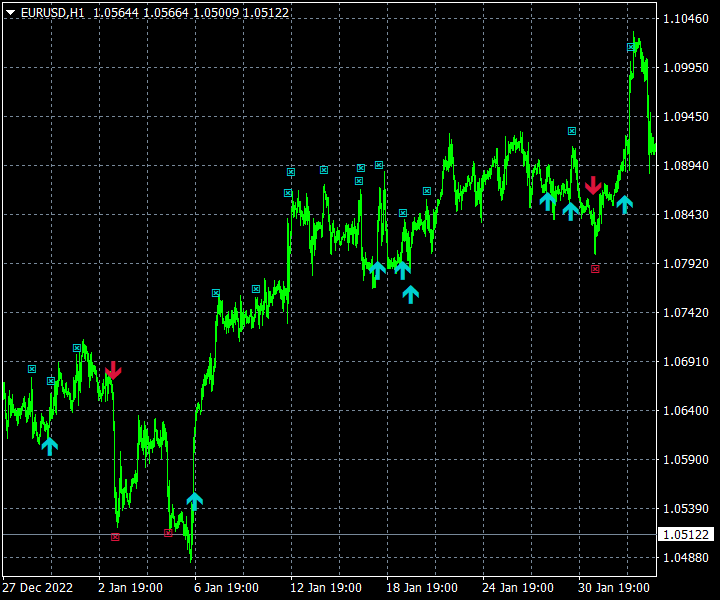This screenshot has height=600, width=720.
Task: Select the cyan close marker at 1.08940 left of 18 Jan
Action: 379,165
